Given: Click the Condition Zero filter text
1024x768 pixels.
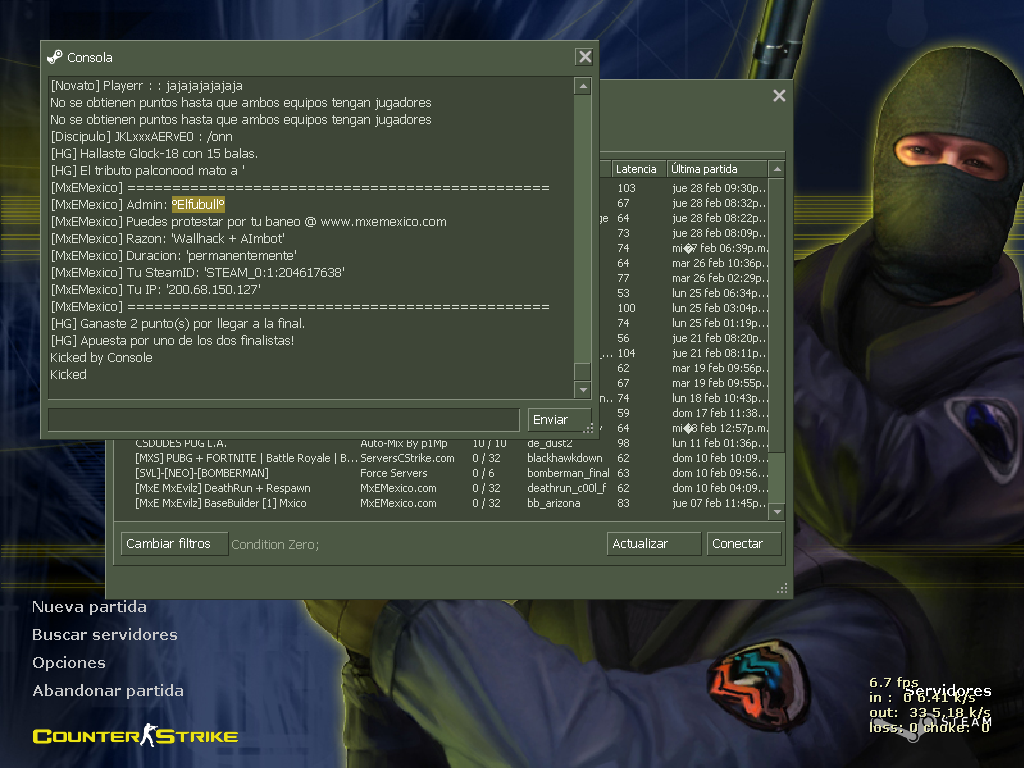Looking at the screenshot, I should point(275,545).
